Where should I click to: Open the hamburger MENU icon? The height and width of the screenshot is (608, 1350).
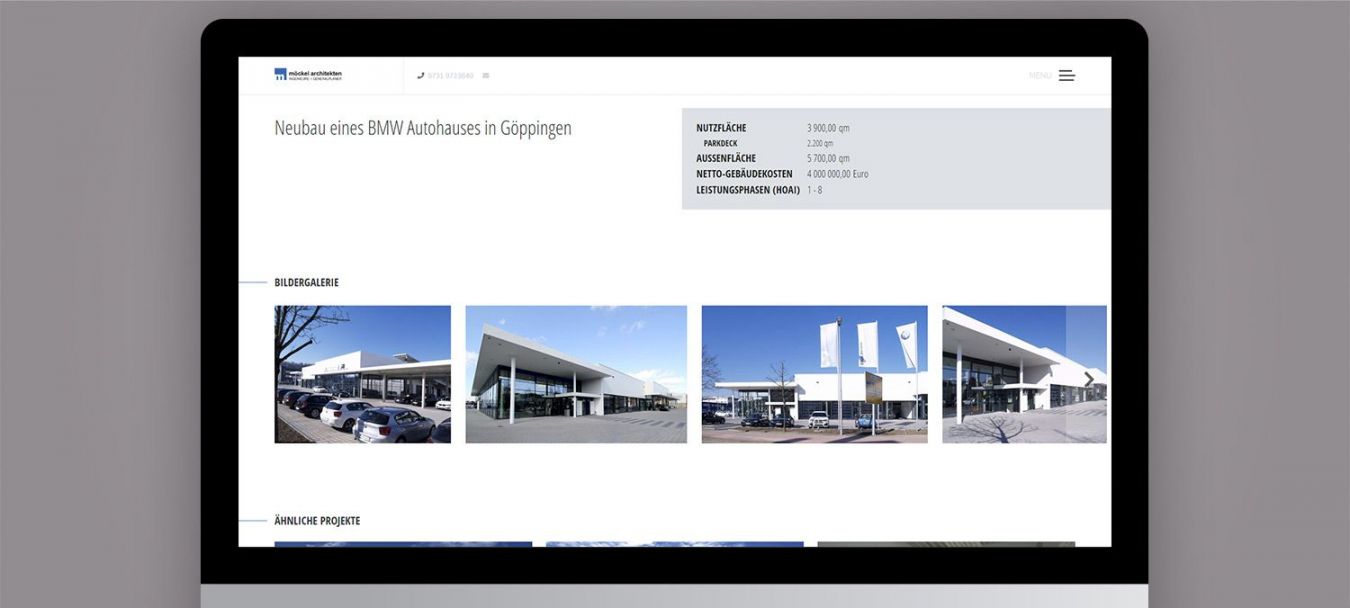coord(1067,75)
